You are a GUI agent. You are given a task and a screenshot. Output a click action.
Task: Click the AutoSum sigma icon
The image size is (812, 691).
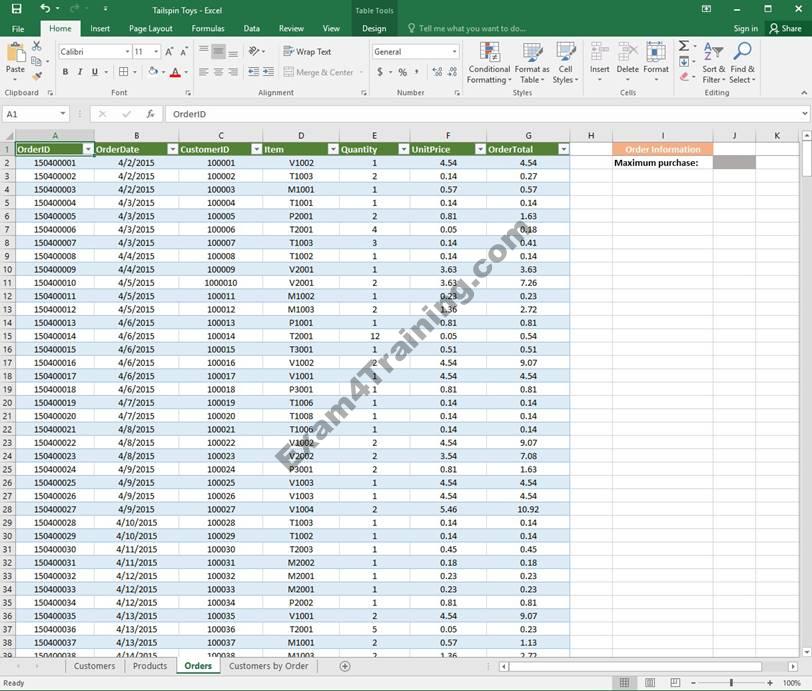[x=684, y=46]
